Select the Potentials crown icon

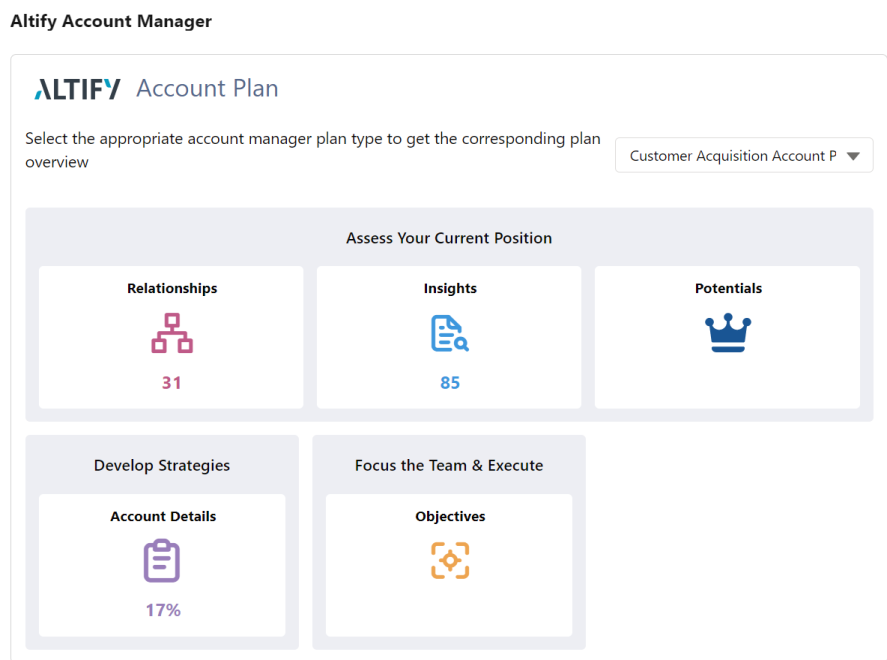727,333
